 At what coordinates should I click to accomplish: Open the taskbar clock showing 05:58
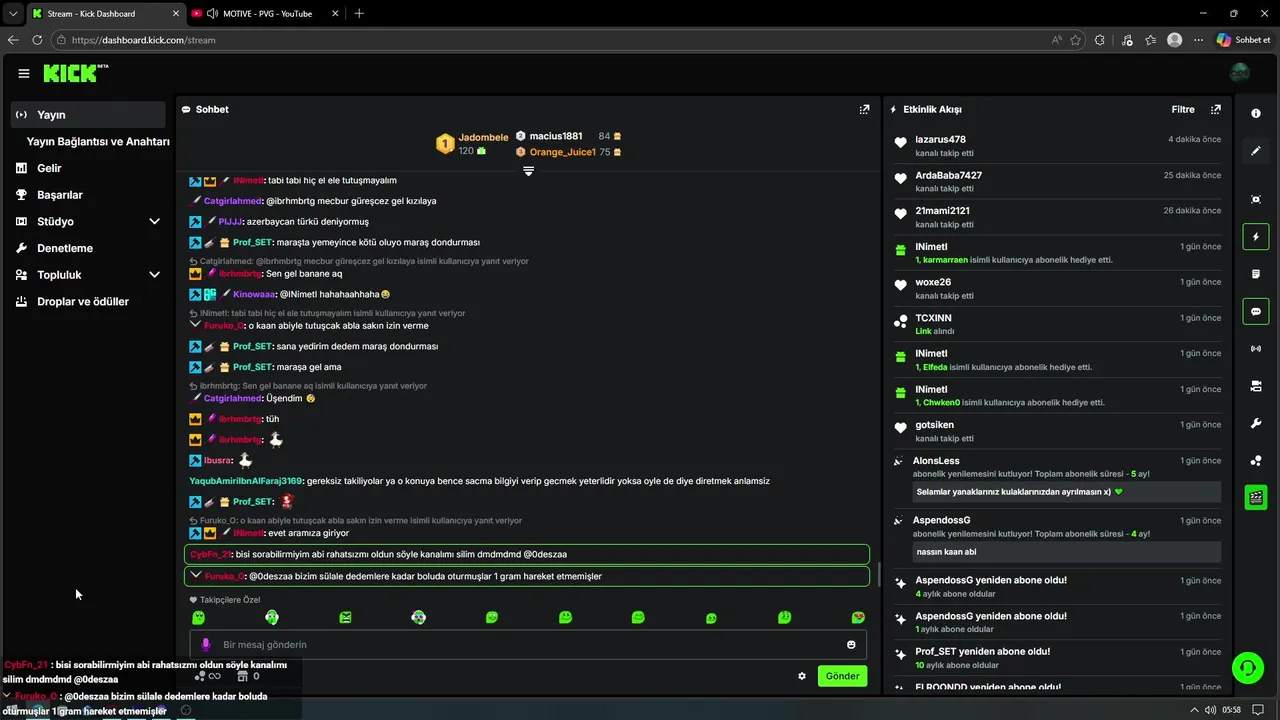[1232, 710]
